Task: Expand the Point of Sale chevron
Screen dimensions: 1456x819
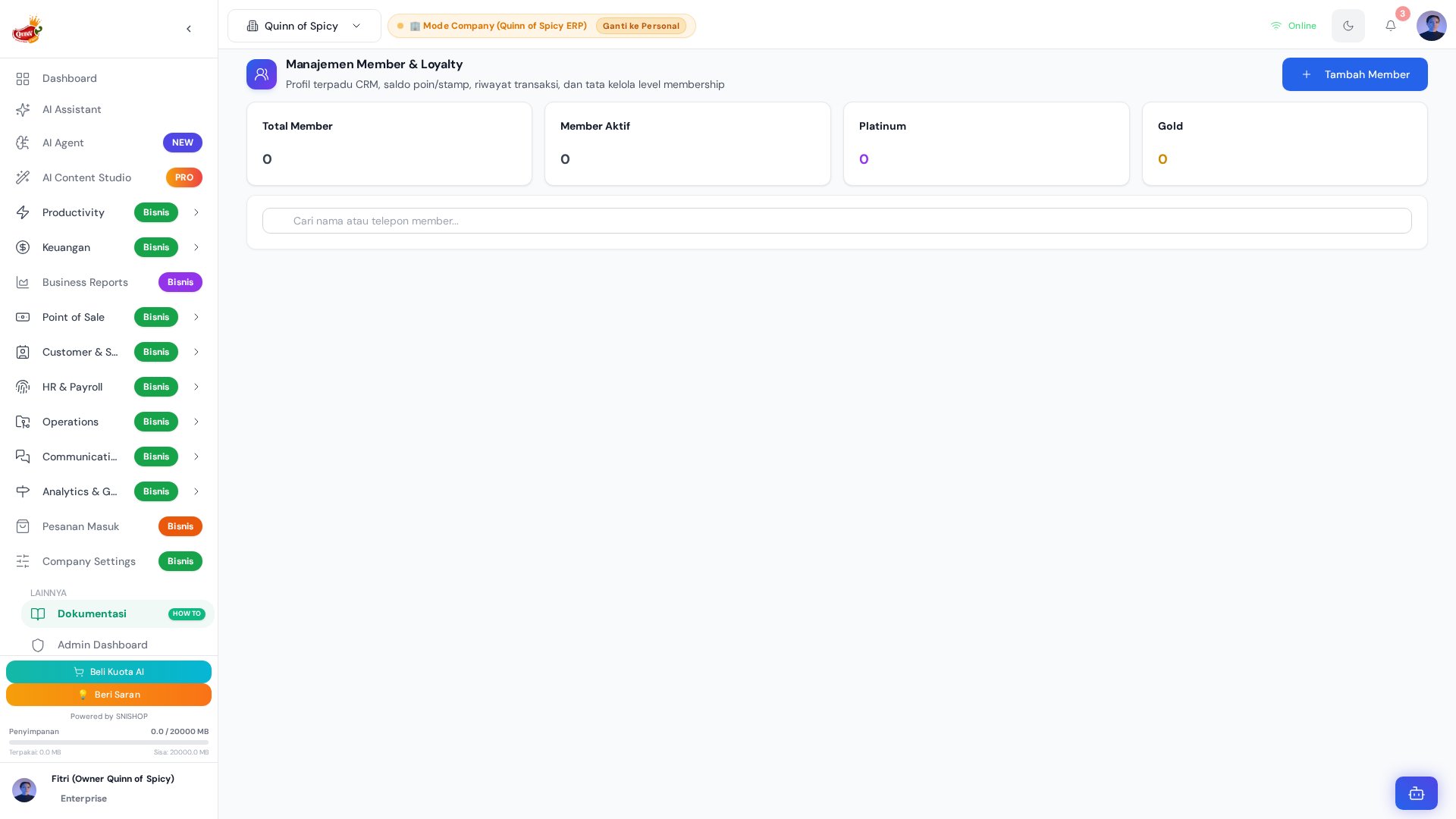Action: [196, 317]
